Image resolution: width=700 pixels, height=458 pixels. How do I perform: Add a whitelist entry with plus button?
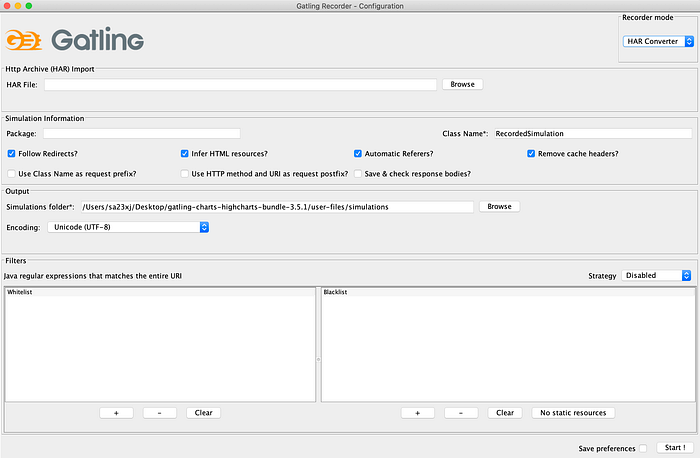click(x=116, y=413)
